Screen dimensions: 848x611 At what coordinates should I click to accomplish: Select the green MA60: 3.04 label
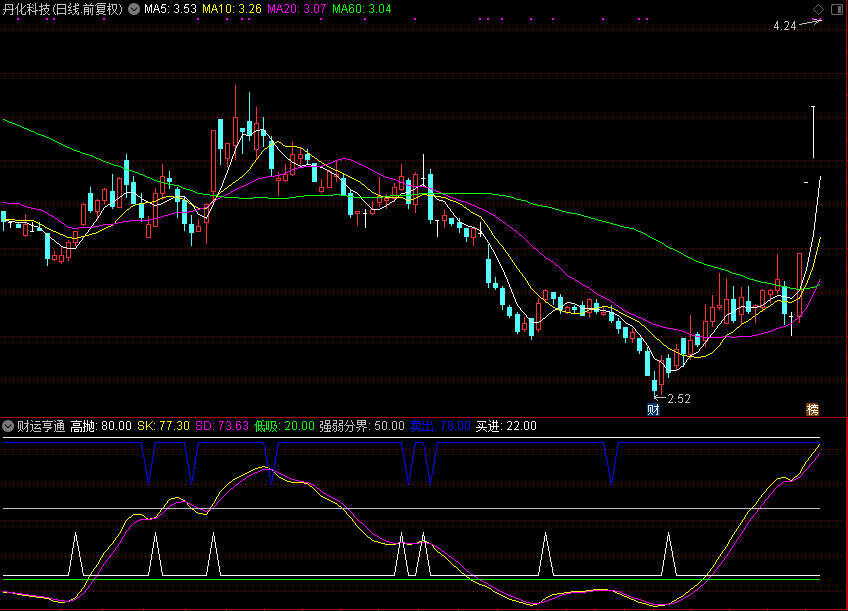pos(362,9)
